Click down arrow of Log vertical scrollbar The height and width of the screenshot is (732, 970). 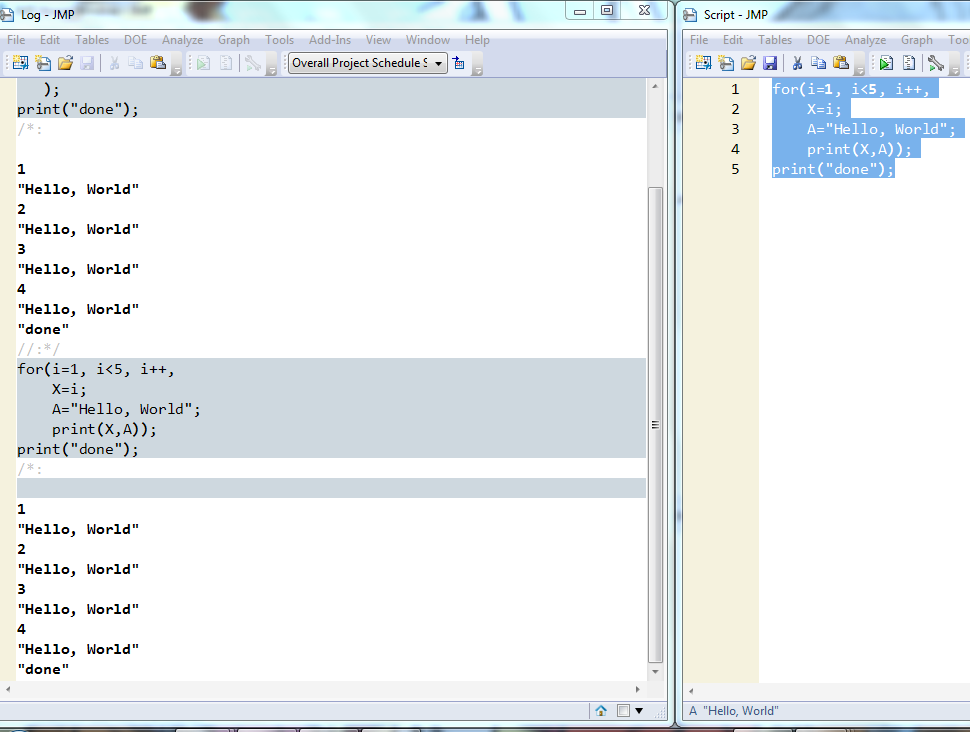[655, 671]
